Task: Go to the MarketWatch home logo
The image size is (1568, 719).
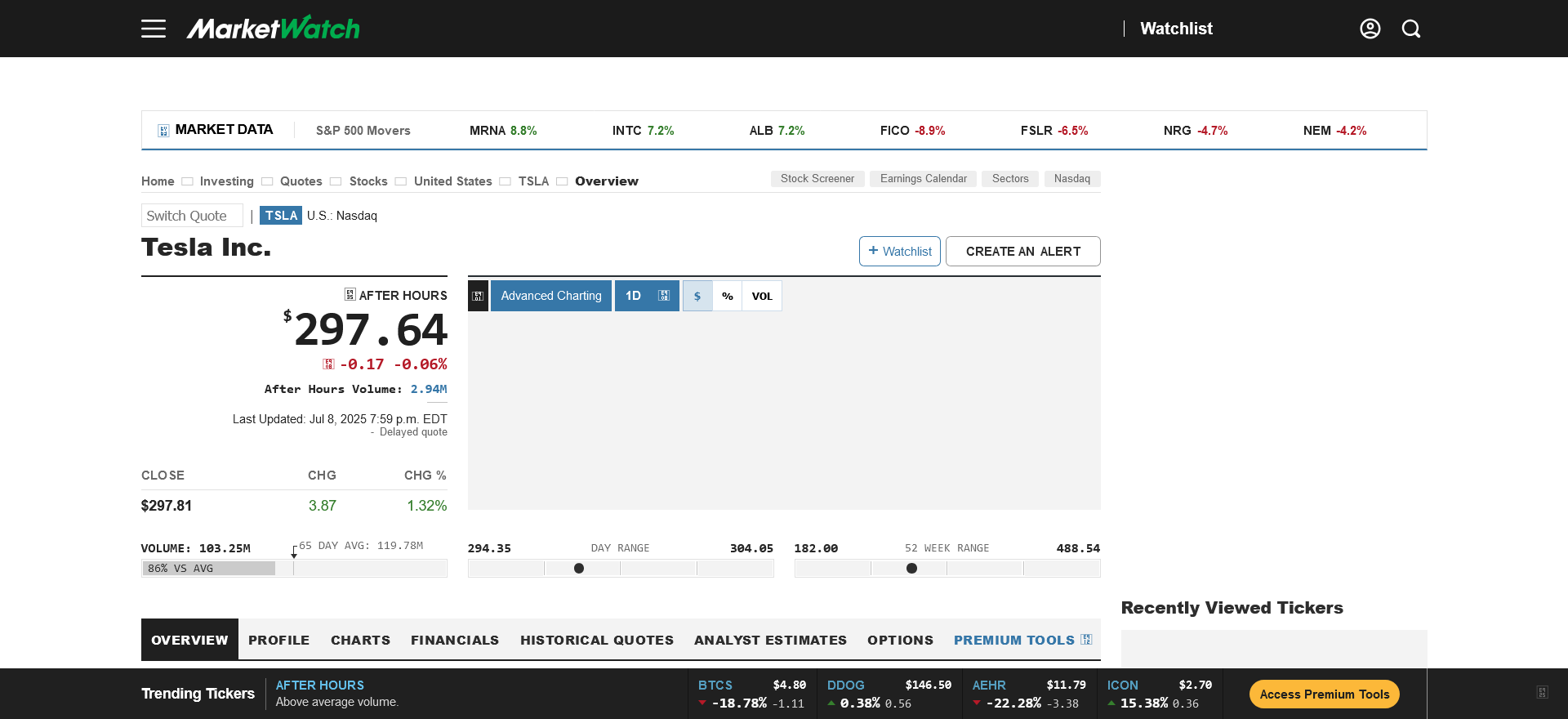Action: click(274, 29)
